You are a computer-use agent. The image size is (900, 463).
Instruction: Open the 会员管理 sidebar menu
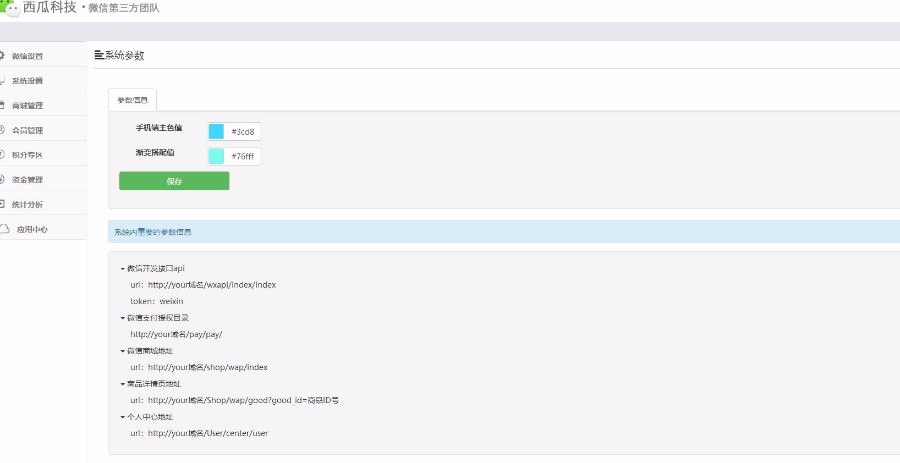42,130
